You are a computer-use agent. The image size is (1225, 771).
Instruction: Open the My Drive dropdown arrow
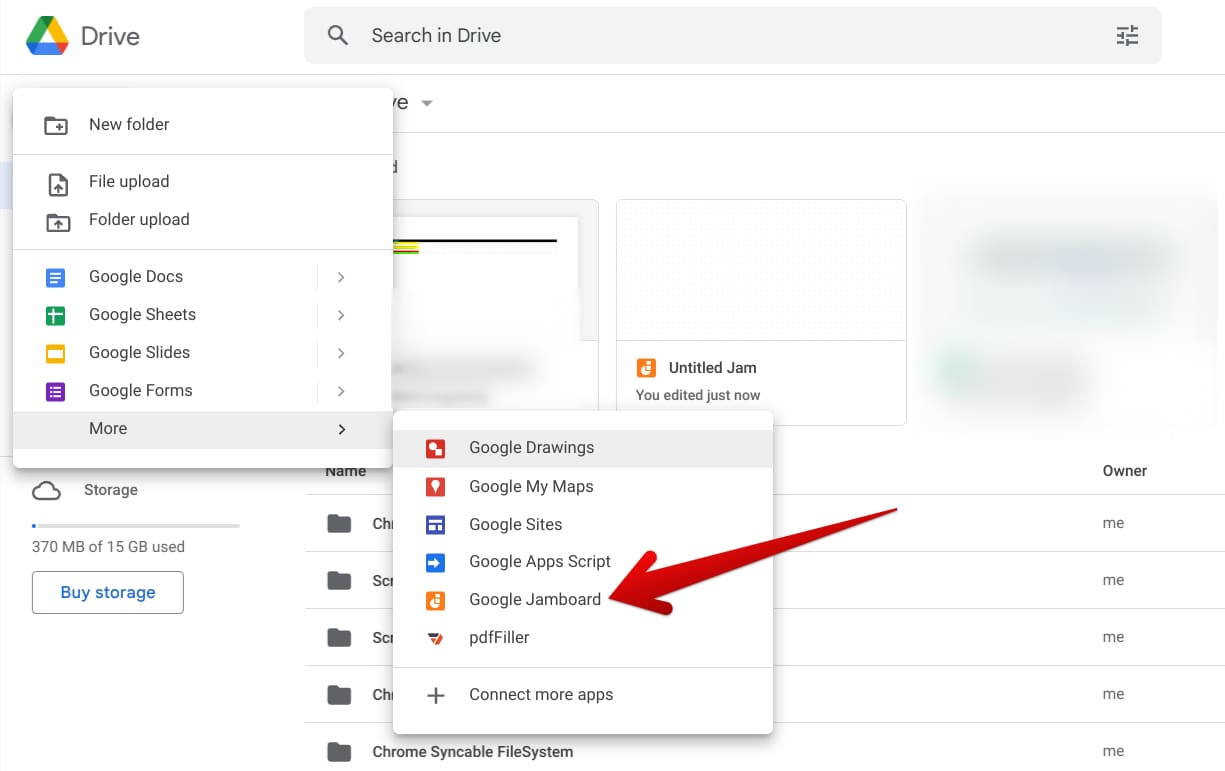427,103
